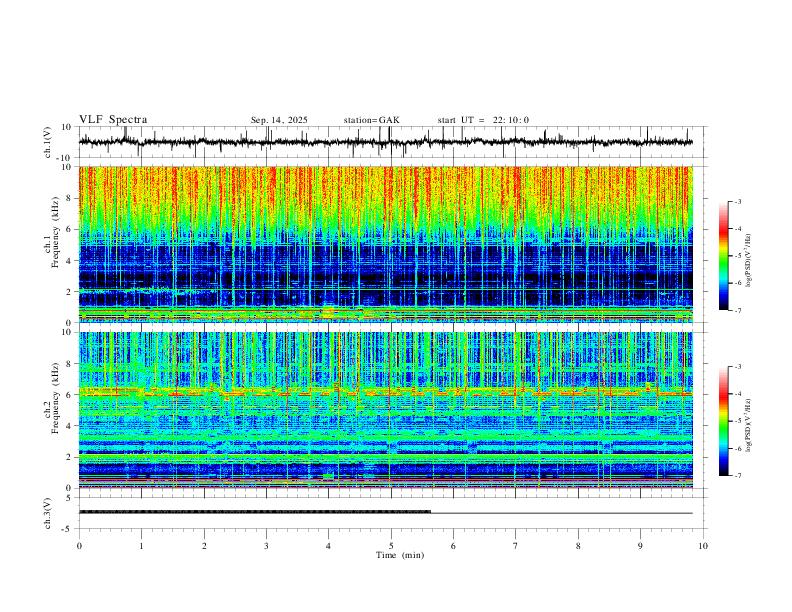Click time axis tick label "5"
The width and height of the screenshot is (792, 612).
point(391,546)
